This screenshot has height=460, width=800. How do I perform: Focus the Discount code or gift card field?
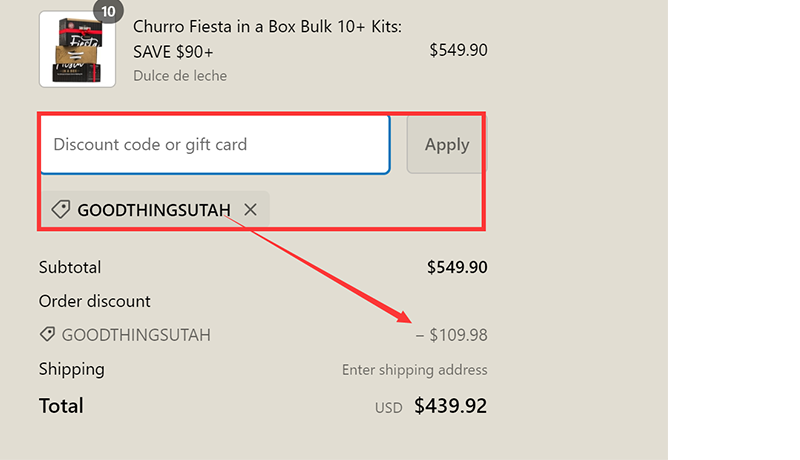214,145
